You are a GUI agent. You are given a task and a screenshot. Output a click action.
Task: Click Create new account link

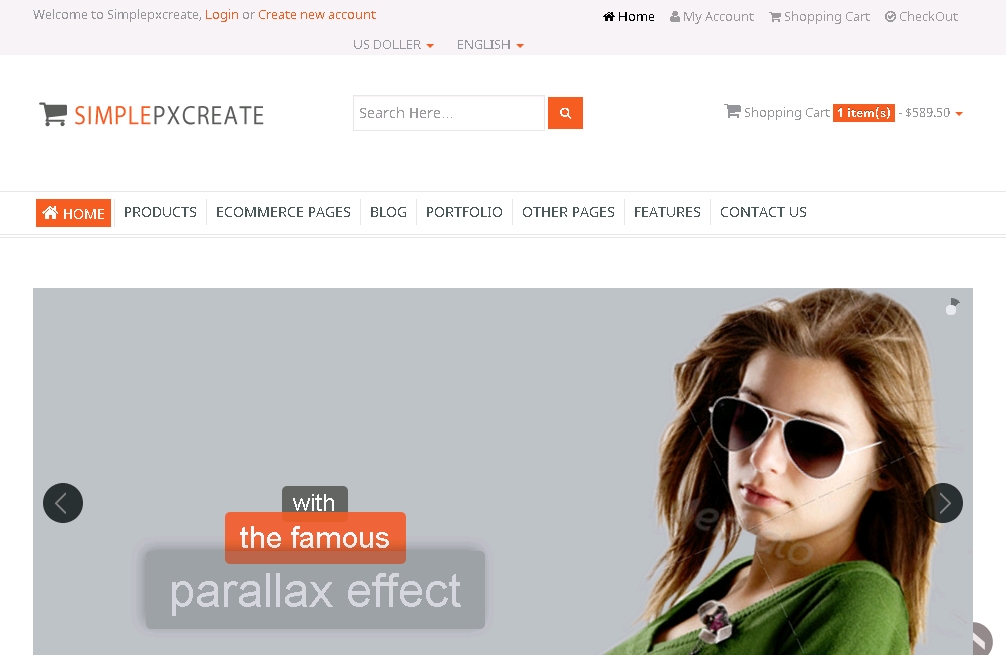(x=317, y=15)
